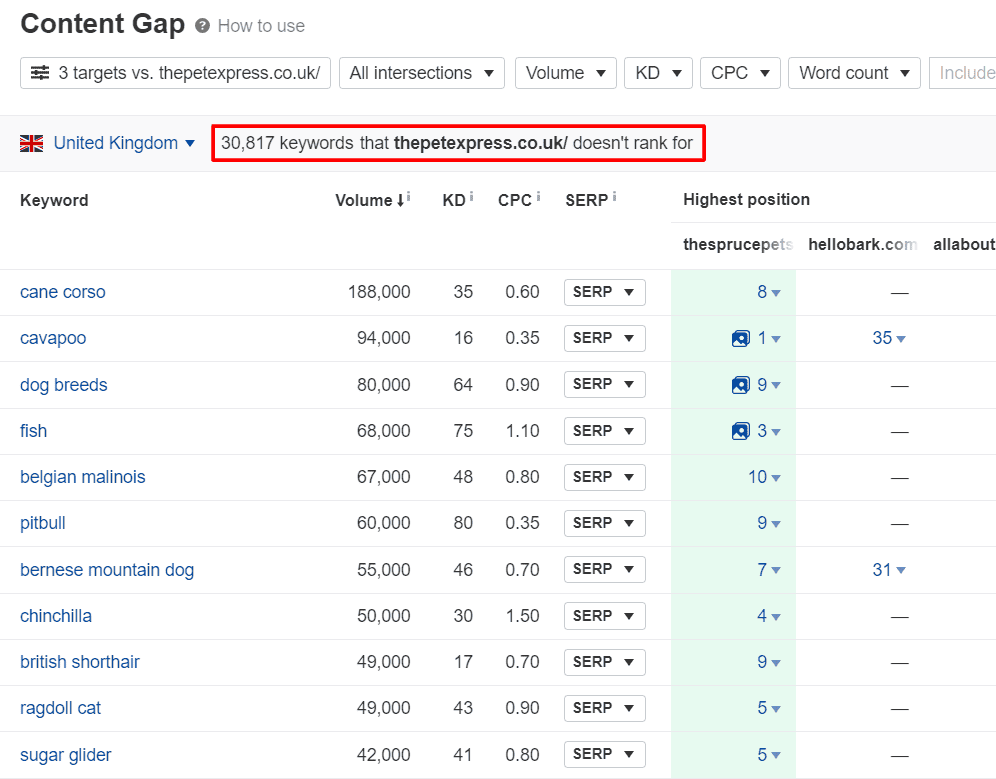The width and height of the screenshot is (996, 779).
Task: Click SERP feature image icon in dog breeds row
Action: [741, 385]
